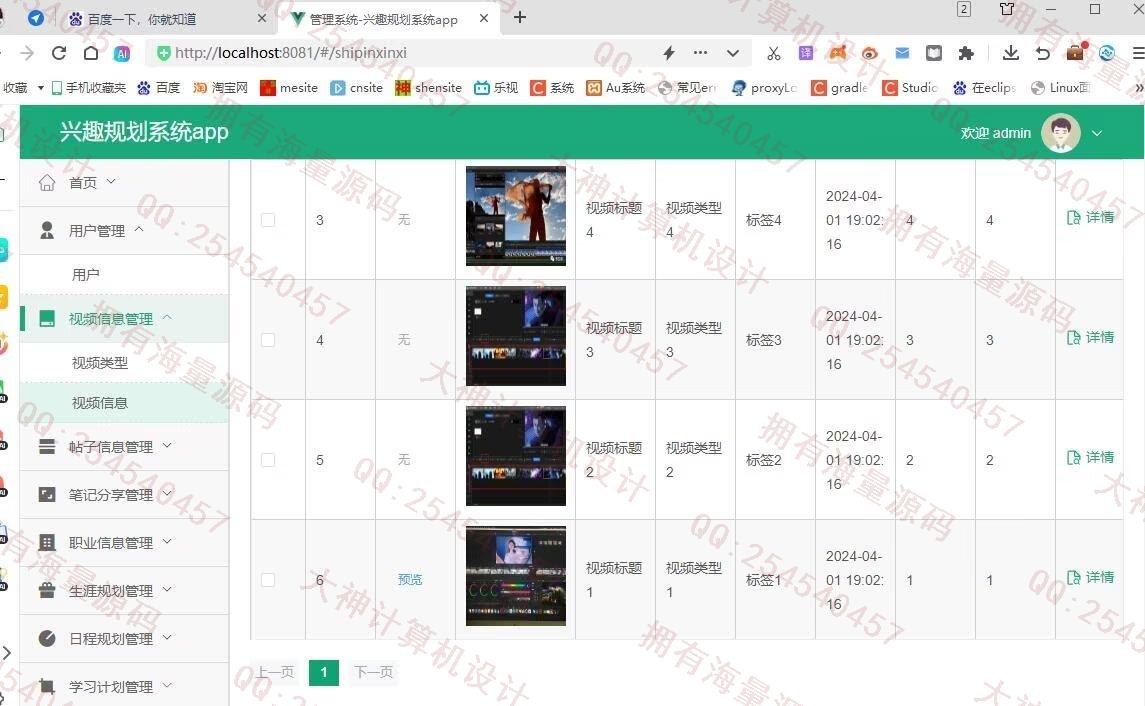Reload the page with the browser refresh icon
This screenshot has width=1145, height=706.
(59, 53)
